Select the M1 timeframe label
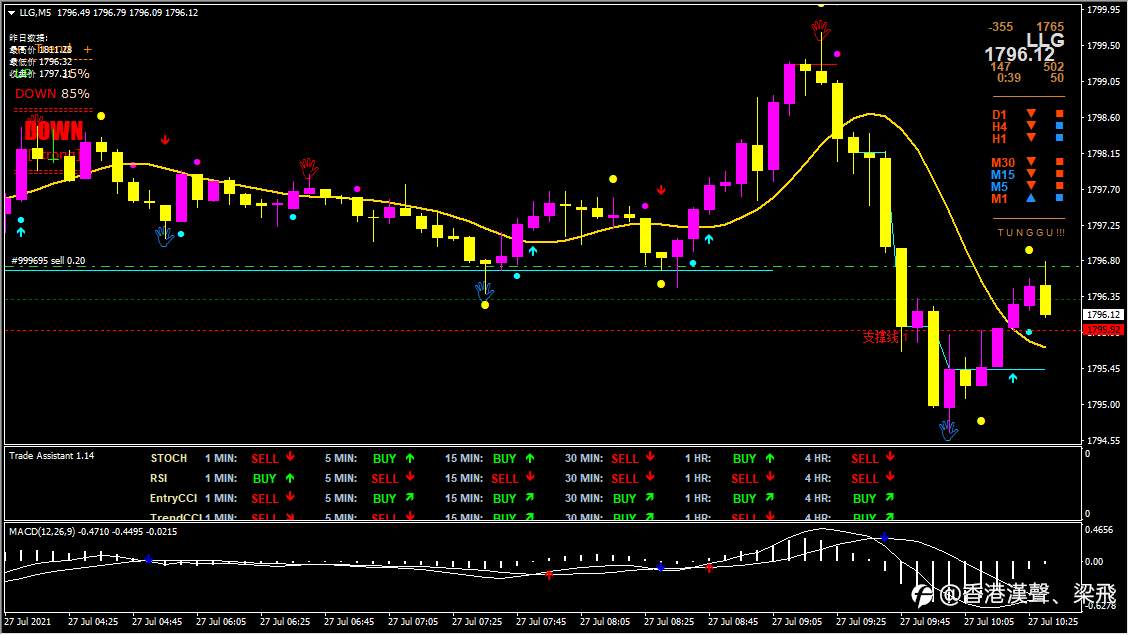The width and height of the screenshot is (1129, 635). (x=999, y=199)
